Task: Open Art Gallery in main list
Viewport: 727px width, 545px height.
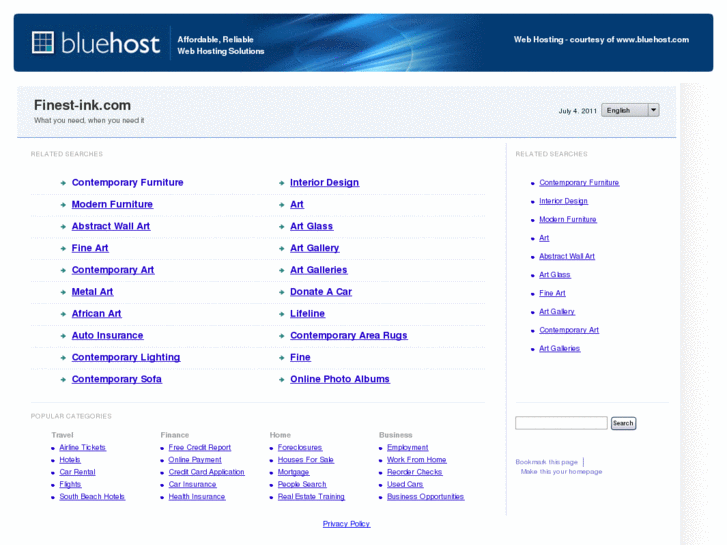Action: [x=315, y=248]
